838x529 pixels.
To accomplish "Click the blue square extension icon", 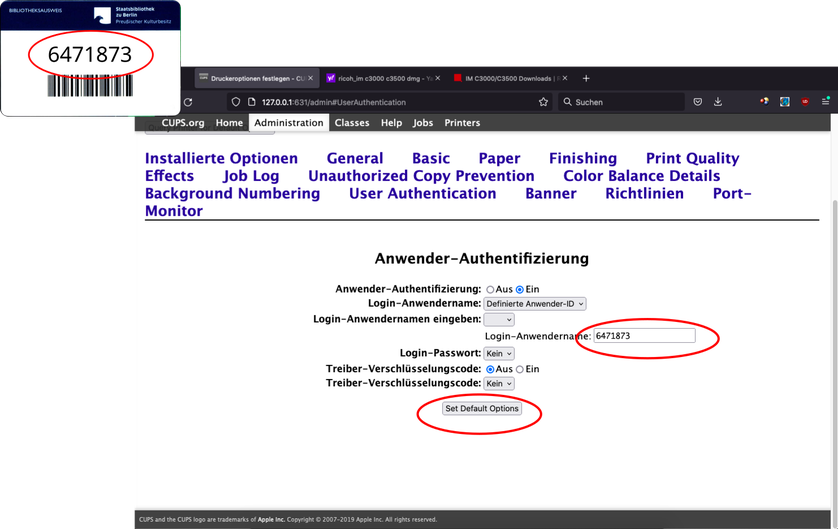I will (x=785, y=102).
